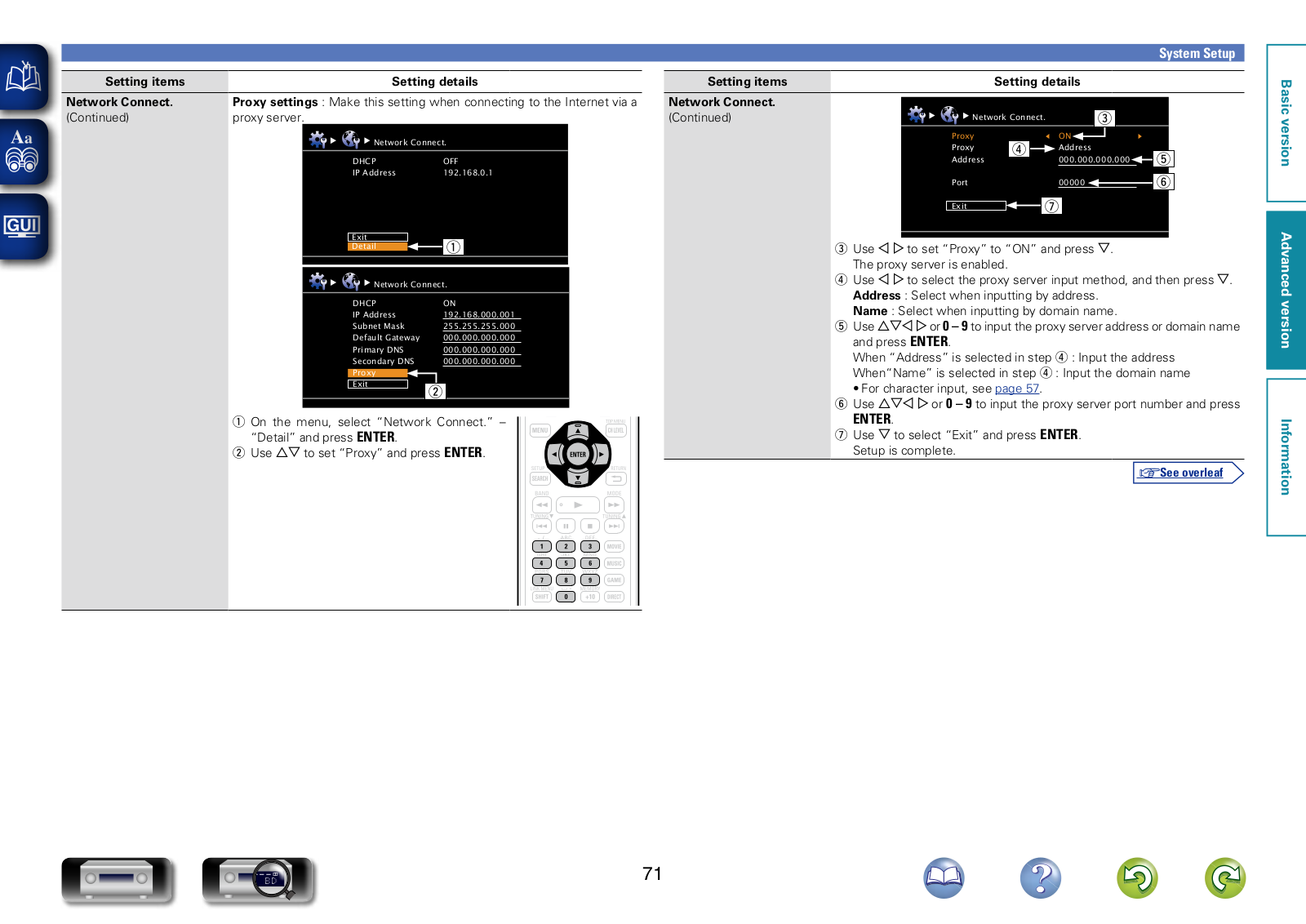The height and width of the screenshot is (924, 1306).
Task: Open the Aa glossary icon
Action: tap(24, 152)
